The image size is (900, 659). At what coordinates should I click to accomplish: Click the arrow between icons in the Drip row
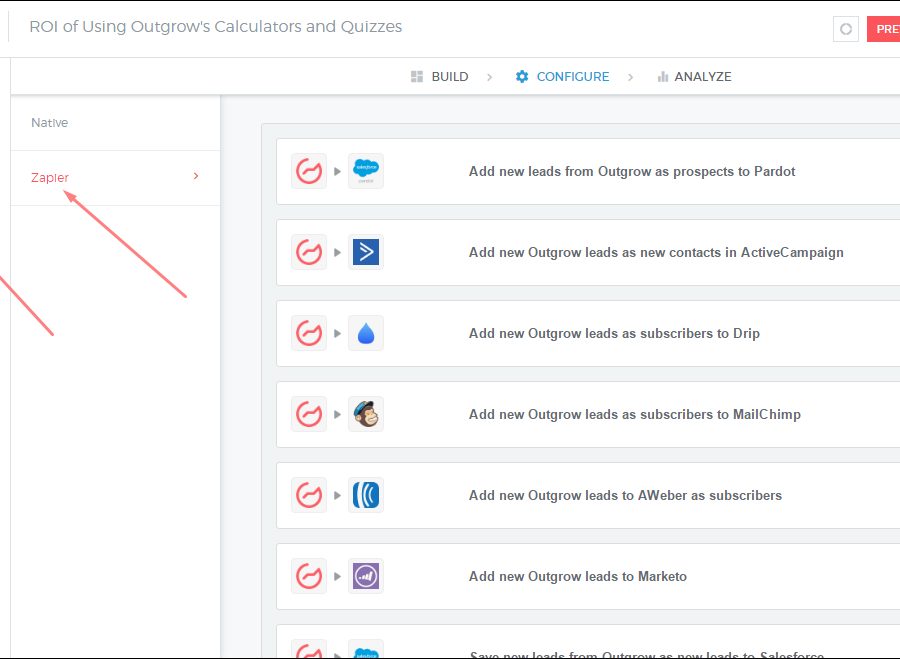click(337, 333)
